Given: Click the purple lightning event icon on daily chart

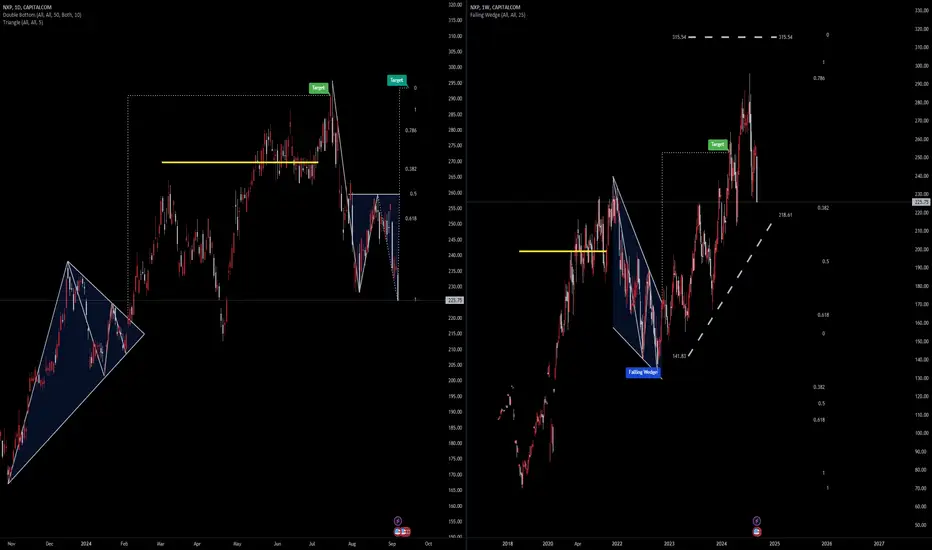Looking at the screenshot, I should tap(398, 521).
